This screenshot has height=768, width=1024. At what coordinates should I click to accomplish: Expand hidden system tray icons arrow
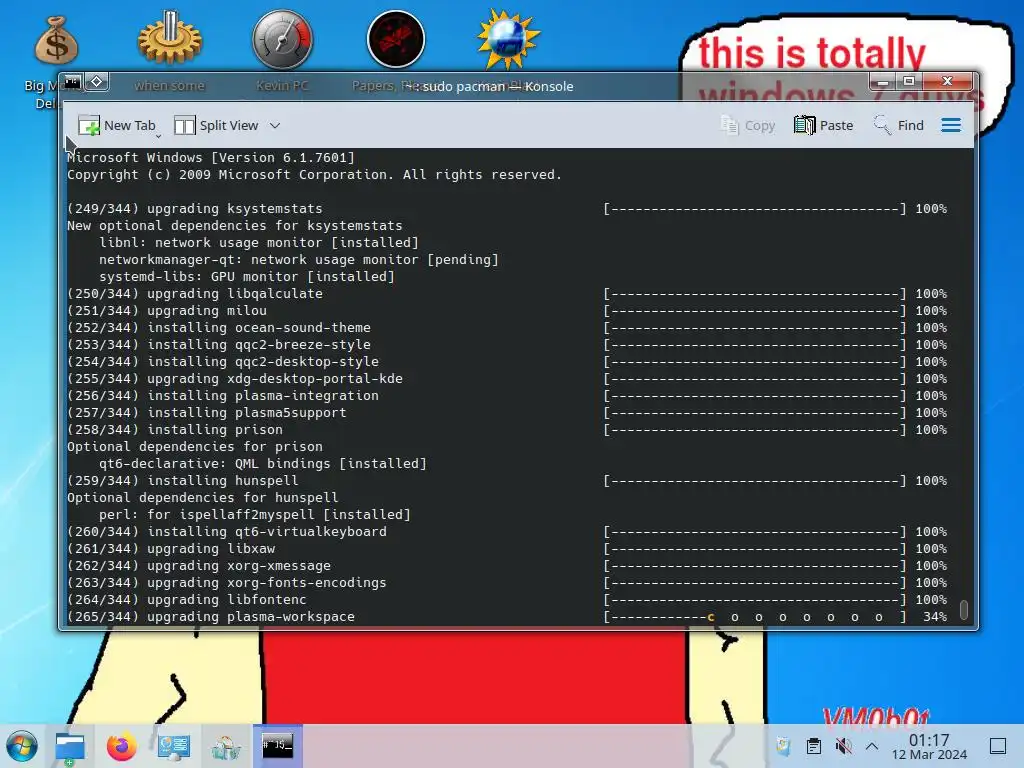[872, 746]
